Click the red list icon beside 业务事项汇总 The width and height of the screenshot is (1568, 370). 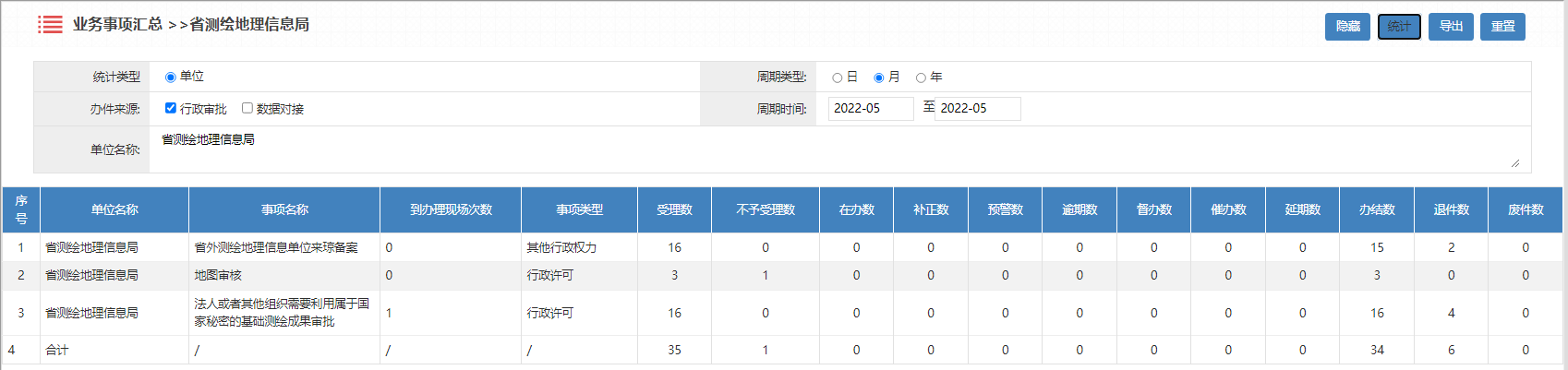tap(50, 25)
